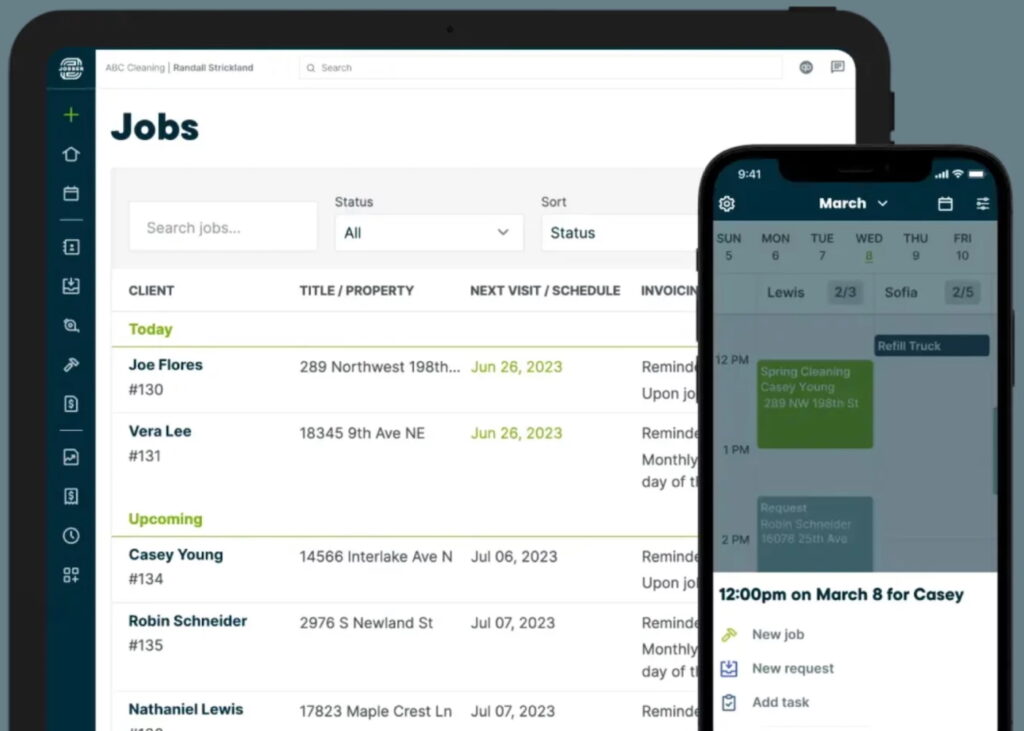Viewport: 1024px width, 731px height.
Task: Expand the March month selector on phone
Action: pyautogui.click(x=853, y=203)
